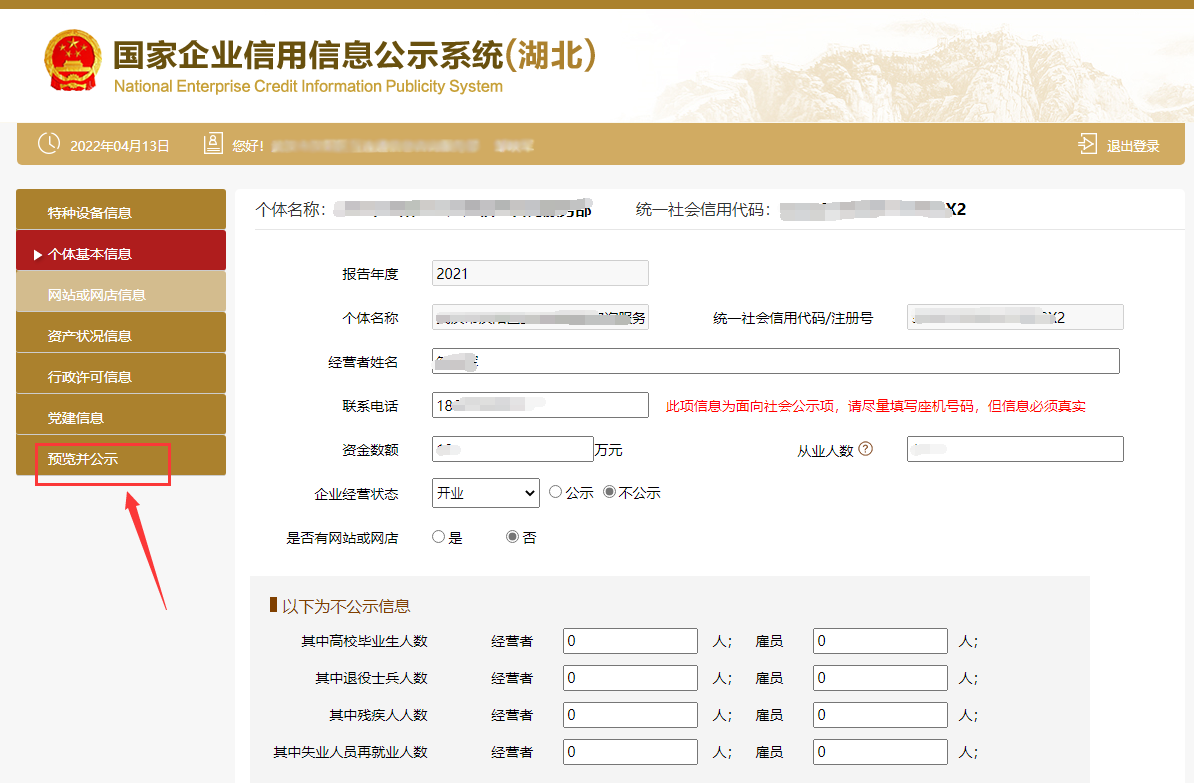Click the user ID icon next to greeting

pyautogui.click(x=212, y=143)
